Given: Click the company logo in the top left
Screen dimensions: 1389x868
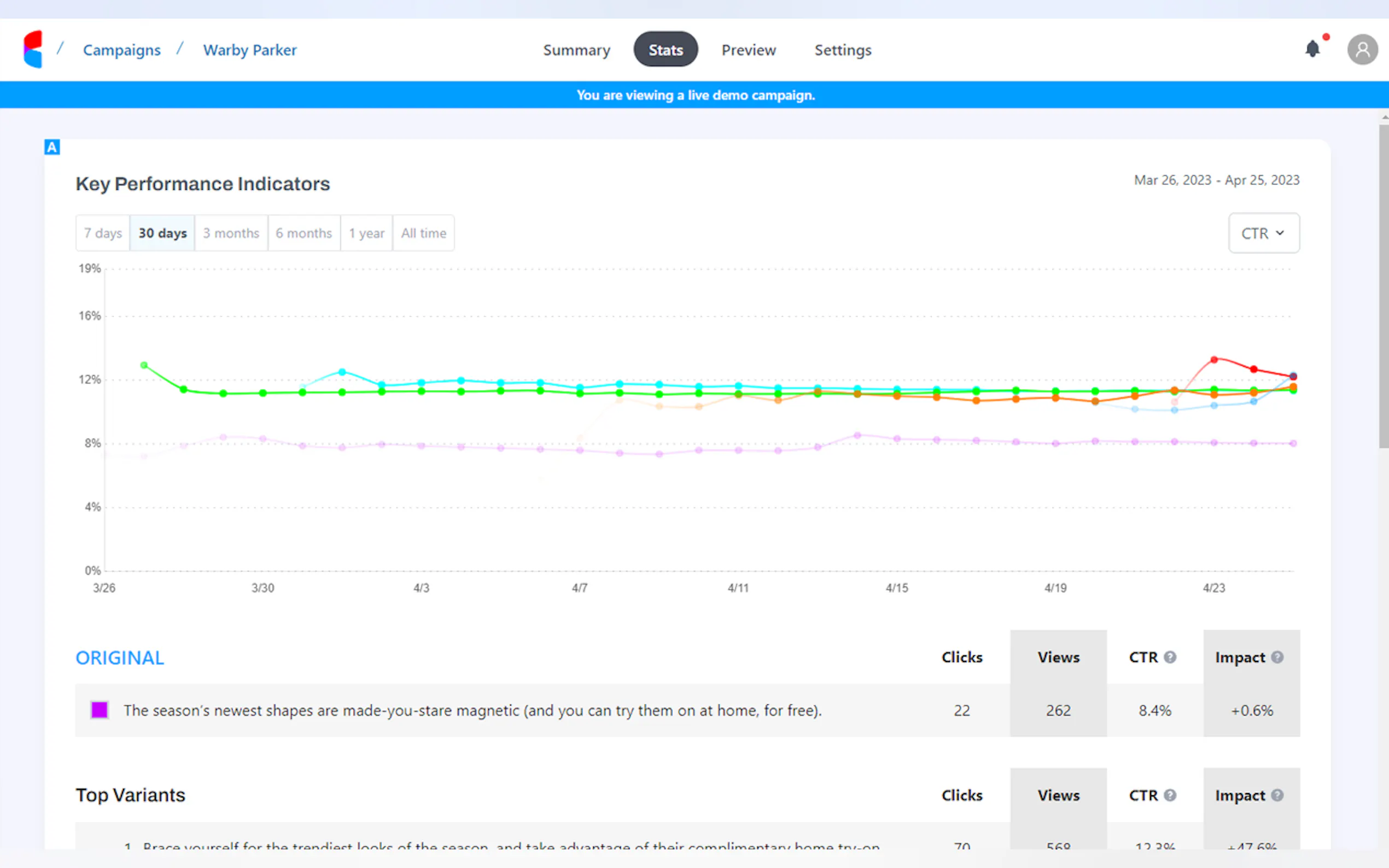Looking at the screenshot, I should (33, 49).
